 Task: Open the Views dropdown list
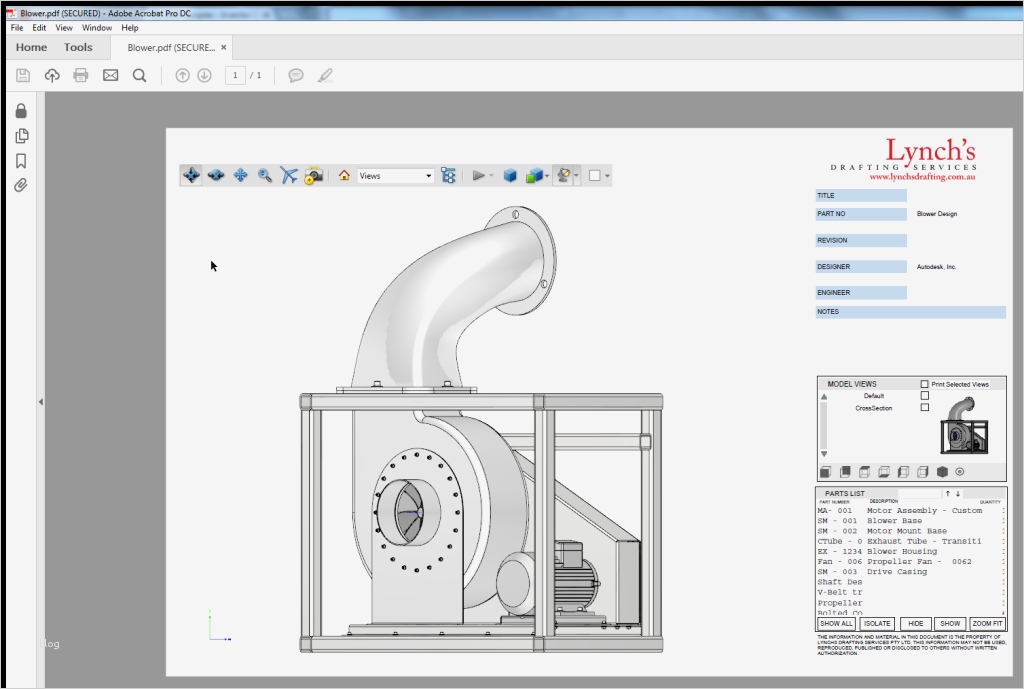tap(396, 176)
